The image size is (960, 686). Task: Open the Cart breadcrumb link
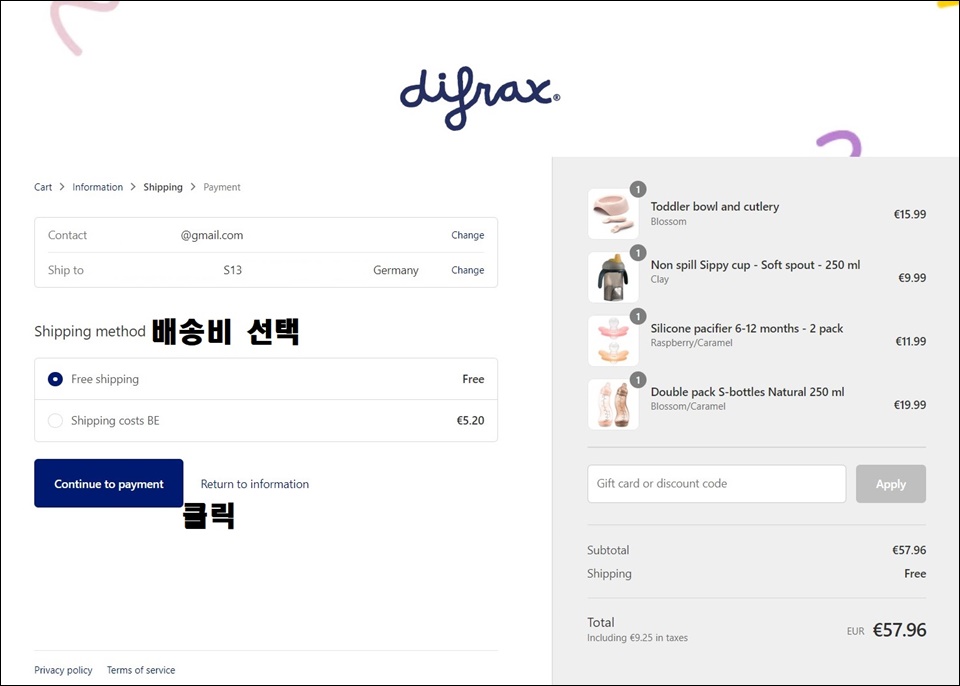(x=43, y=187)
